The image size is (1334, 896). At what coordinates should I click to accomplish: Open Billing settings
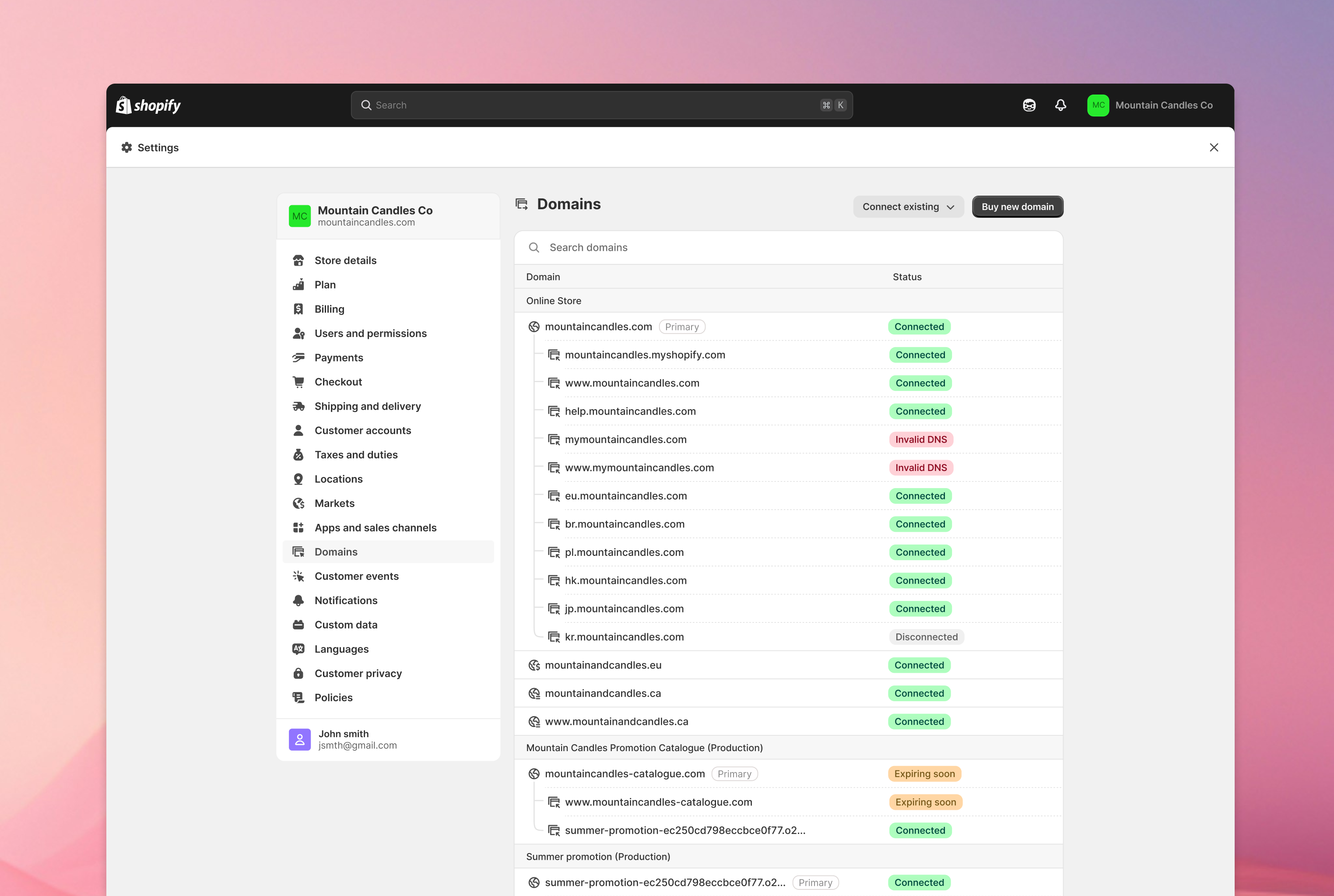[389, 309]
